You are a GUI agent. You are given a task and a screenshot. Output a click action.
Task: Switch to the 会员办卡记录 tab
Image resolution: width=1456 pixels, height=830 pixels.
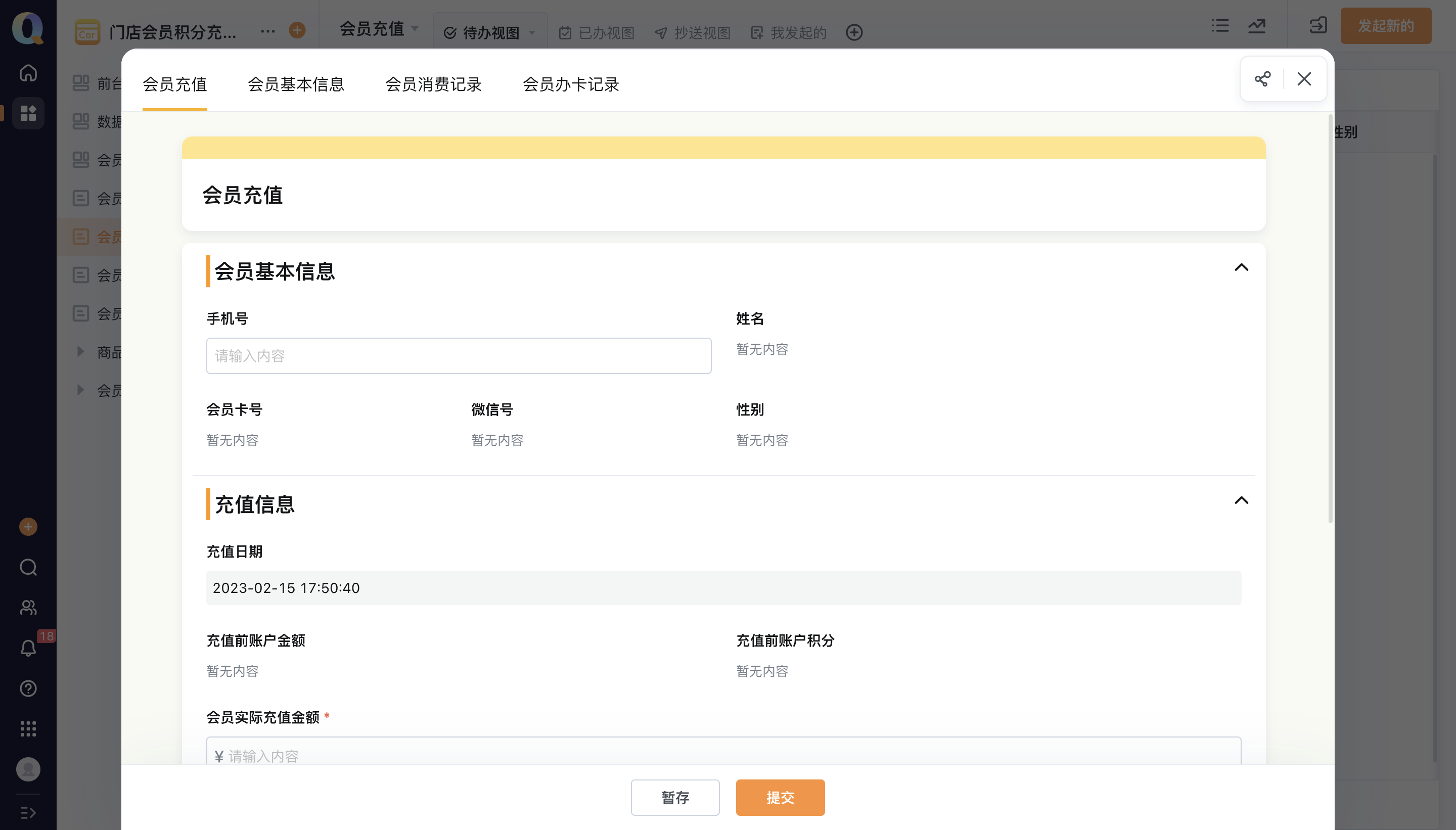pos(571,84)
